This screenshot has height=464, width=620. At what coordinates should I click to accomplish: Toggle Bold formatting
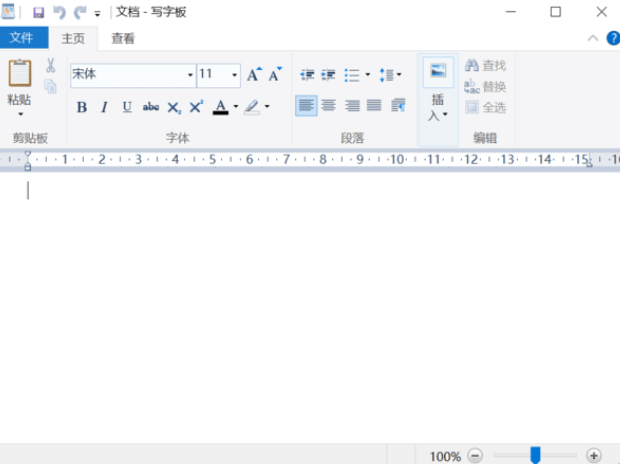(x=82, y=107)
